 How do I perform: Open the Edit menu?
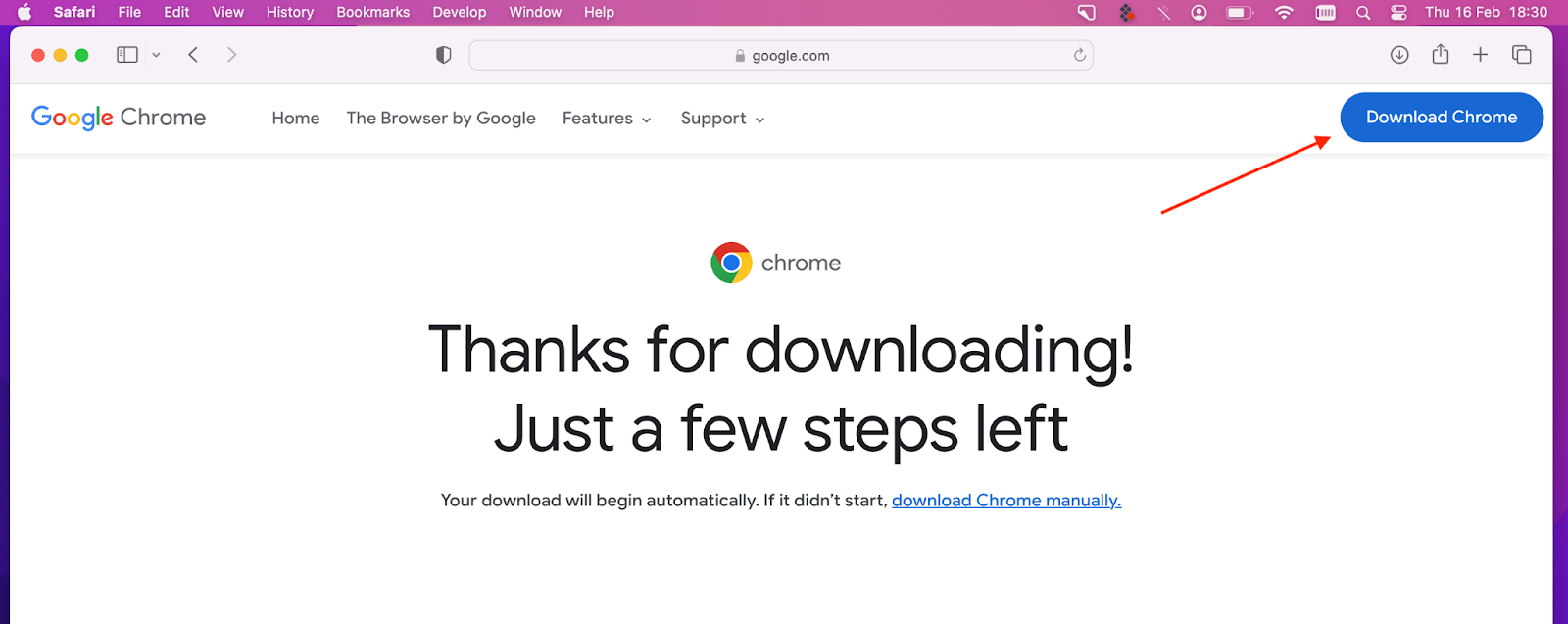[x=177, y=12]
